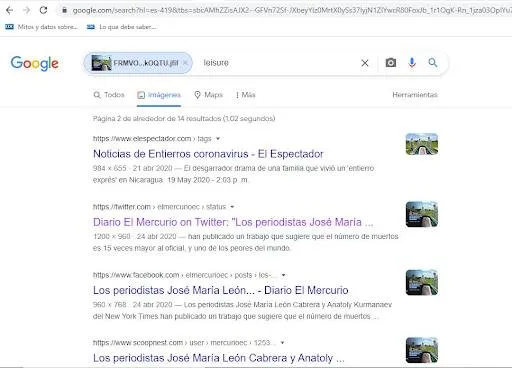Screen dimensions: 512x368
Task: Open 'Diario El Mercurio on Twitter' result
Action: (233, 222)
